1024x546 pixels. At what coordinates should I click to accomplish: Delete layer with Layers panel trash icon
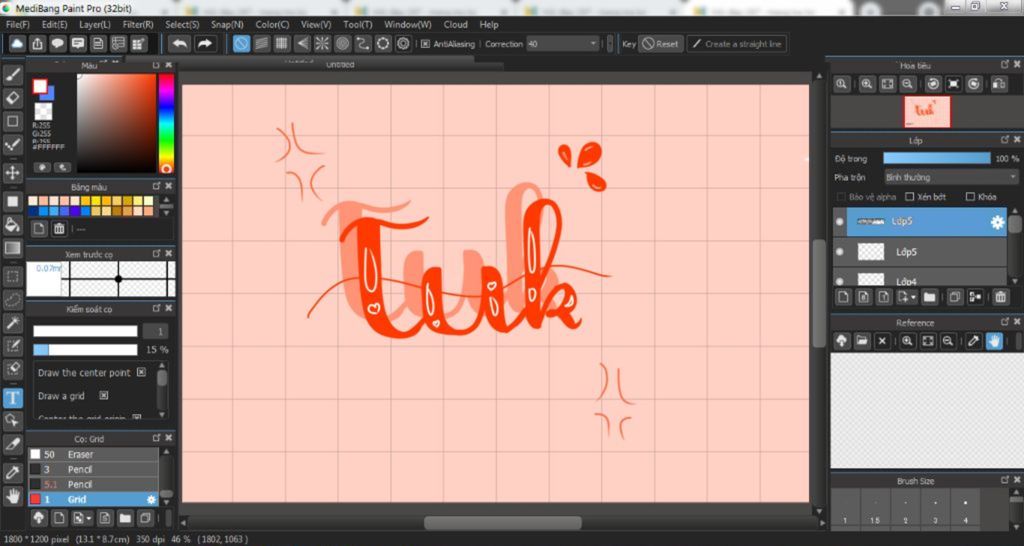tap(1000, 297)
